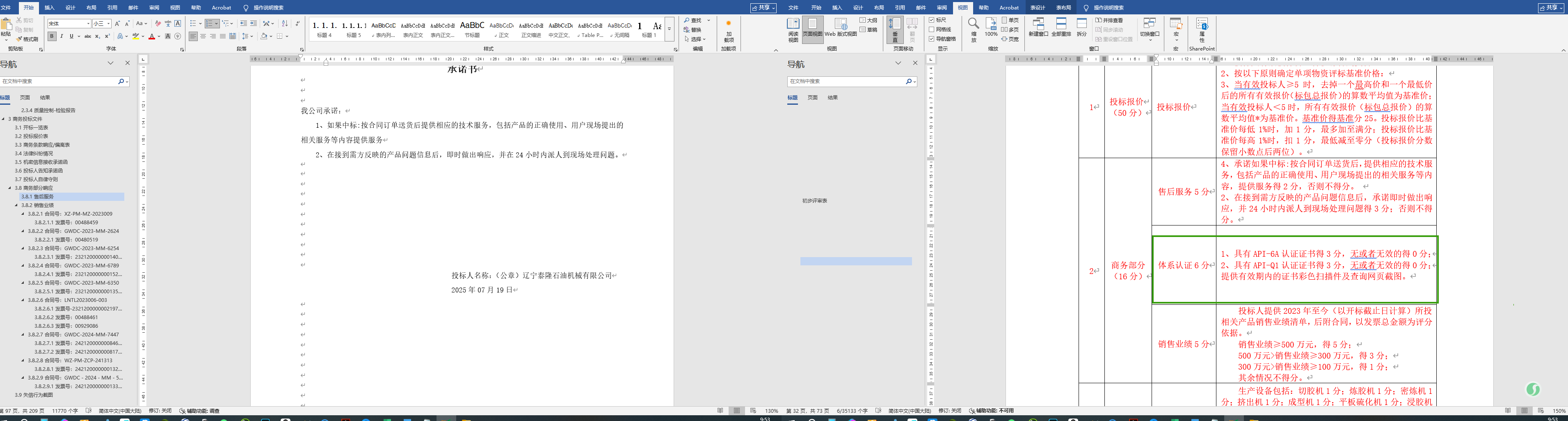
Task: Open the 引用 tab in left window
Action: [112, 8]
